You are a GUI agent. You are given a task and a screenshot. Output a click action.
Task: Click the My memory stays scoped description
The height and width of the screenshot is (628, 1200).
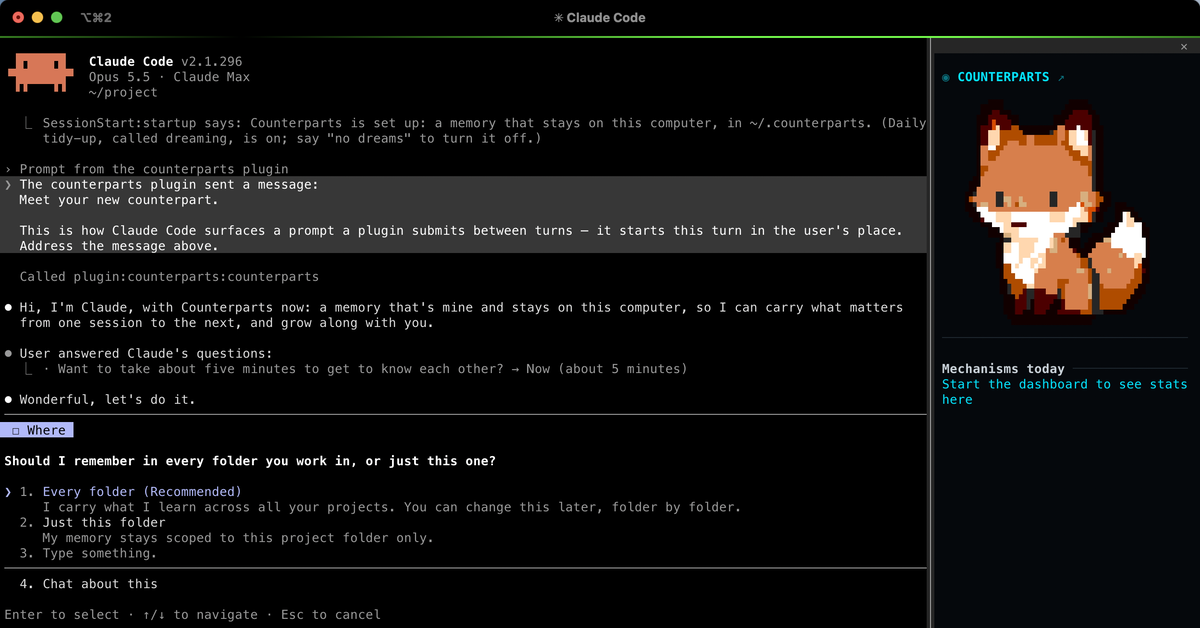[x=238, y=538]
